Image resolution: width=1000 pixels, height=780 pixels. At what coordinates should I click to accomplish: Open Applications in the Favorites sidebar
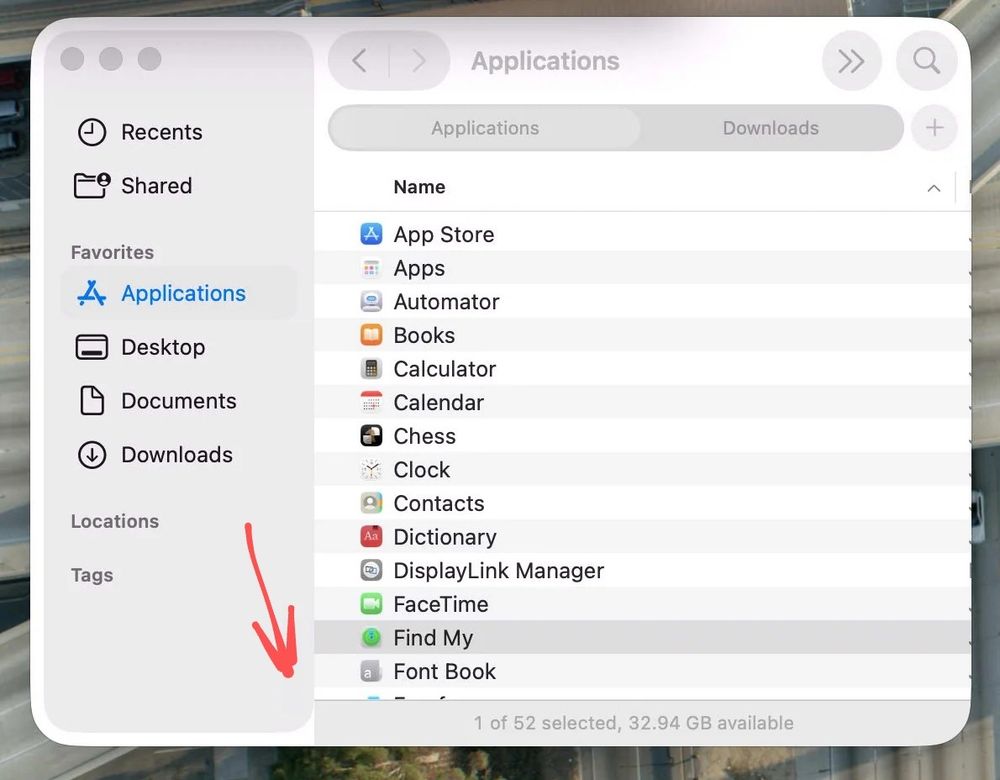[x=179, y=293]
